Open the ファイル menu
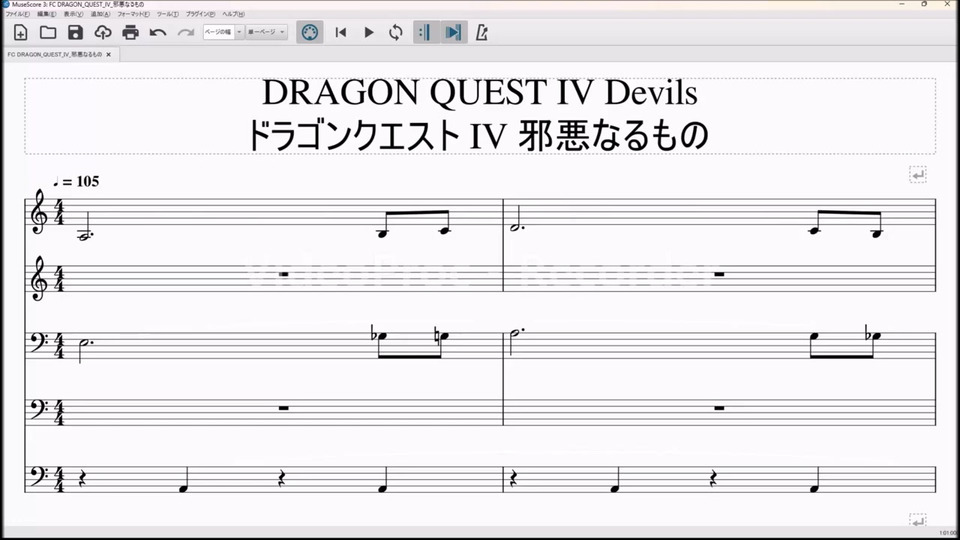 [17, 14]
